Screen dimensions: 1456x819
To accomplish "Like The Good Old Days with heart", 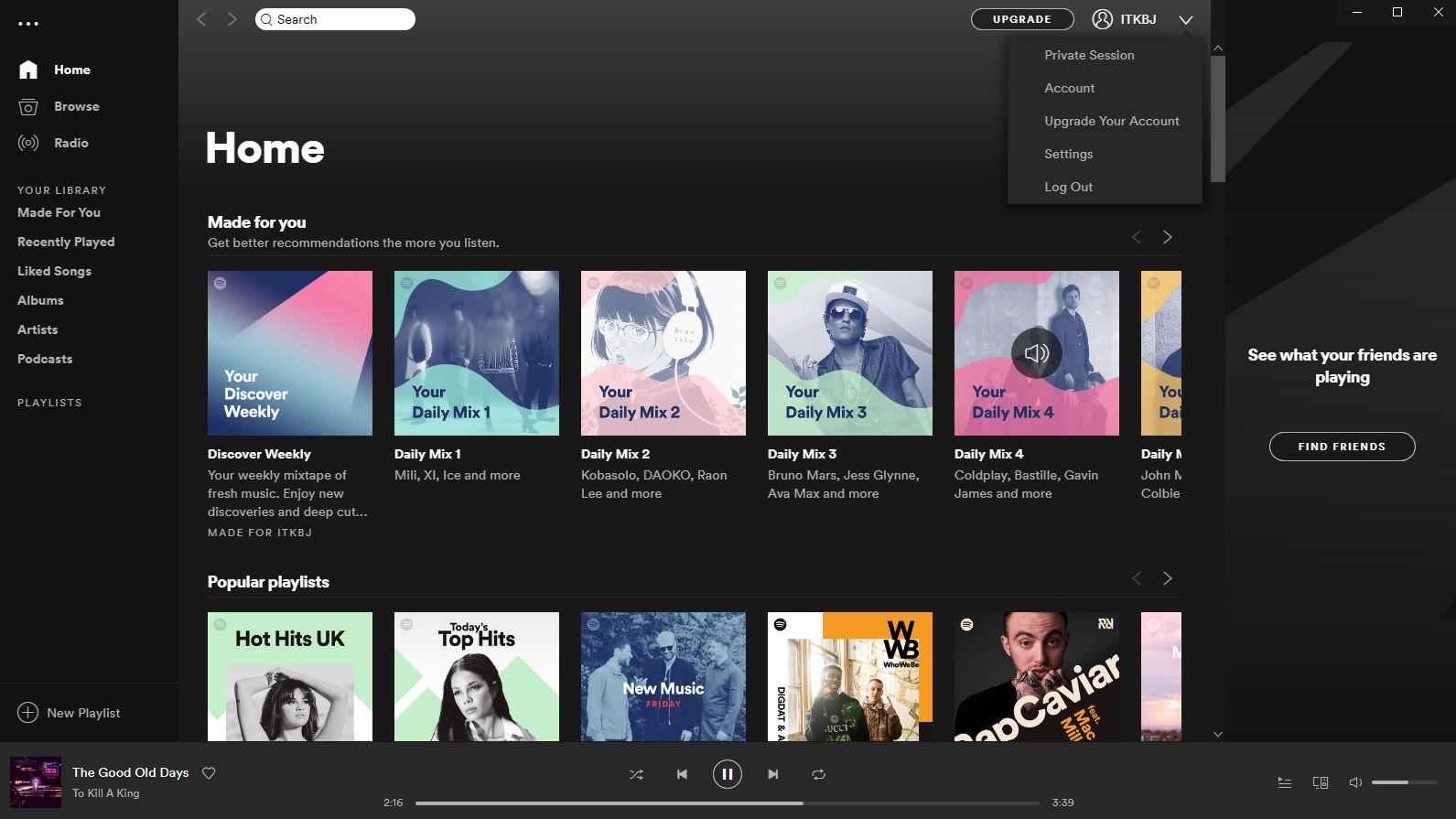I will (x=209, y=773).
